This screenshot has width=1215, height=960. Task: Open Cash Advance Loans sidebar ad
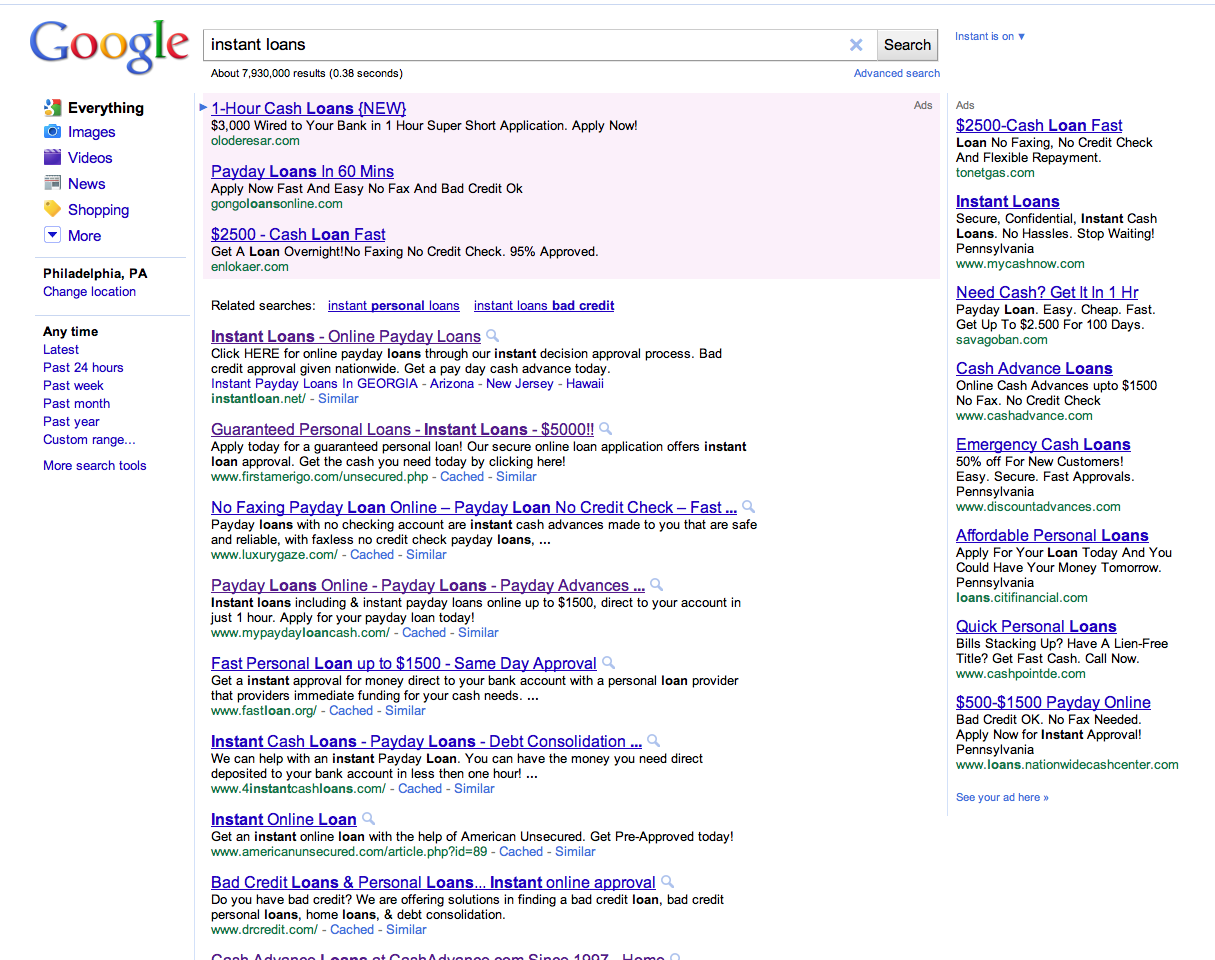[1034, 368]
